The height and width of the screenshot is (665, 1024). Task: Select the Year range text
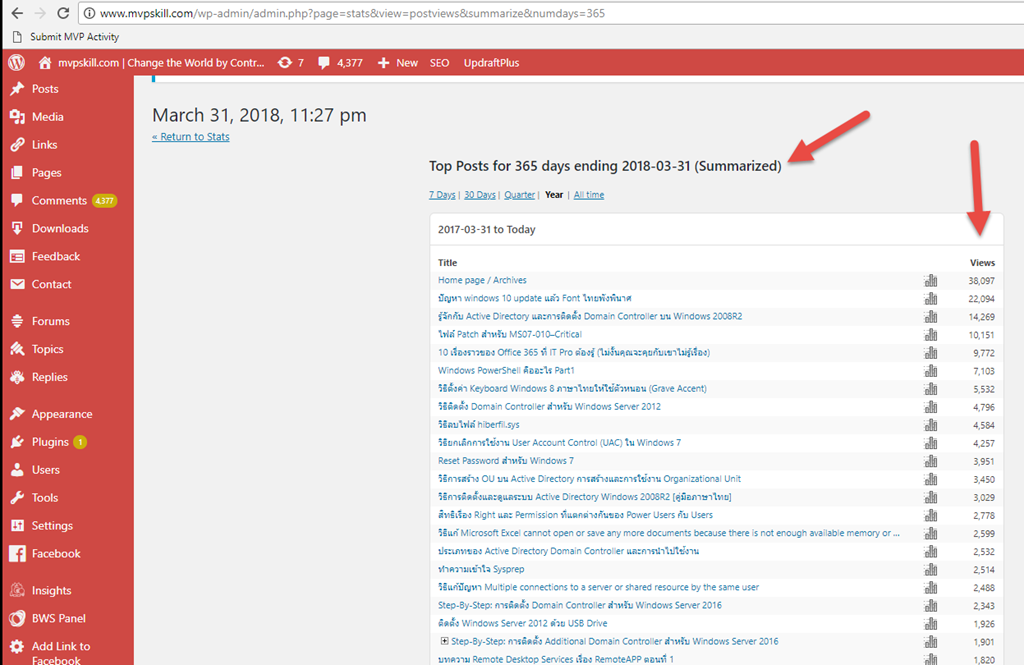click(x=554, y=195)
